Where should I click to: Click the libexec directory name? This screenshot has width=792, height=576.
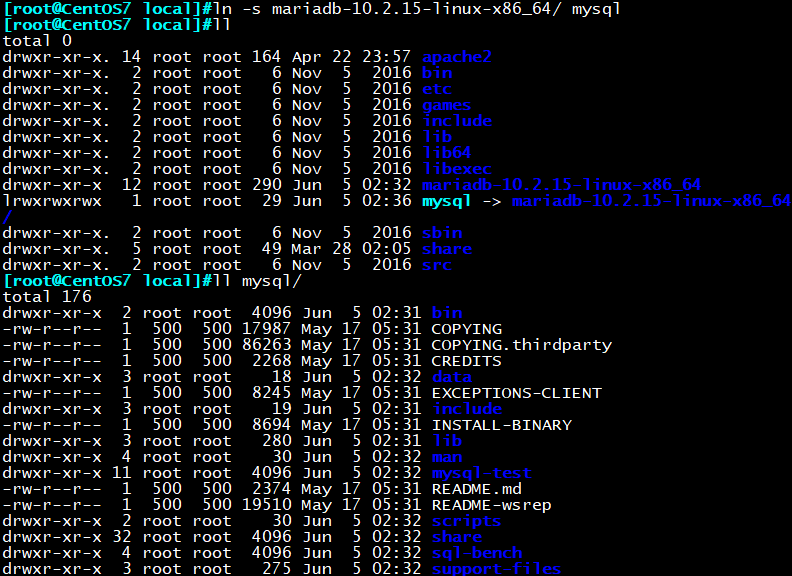[x=457, y=169]
